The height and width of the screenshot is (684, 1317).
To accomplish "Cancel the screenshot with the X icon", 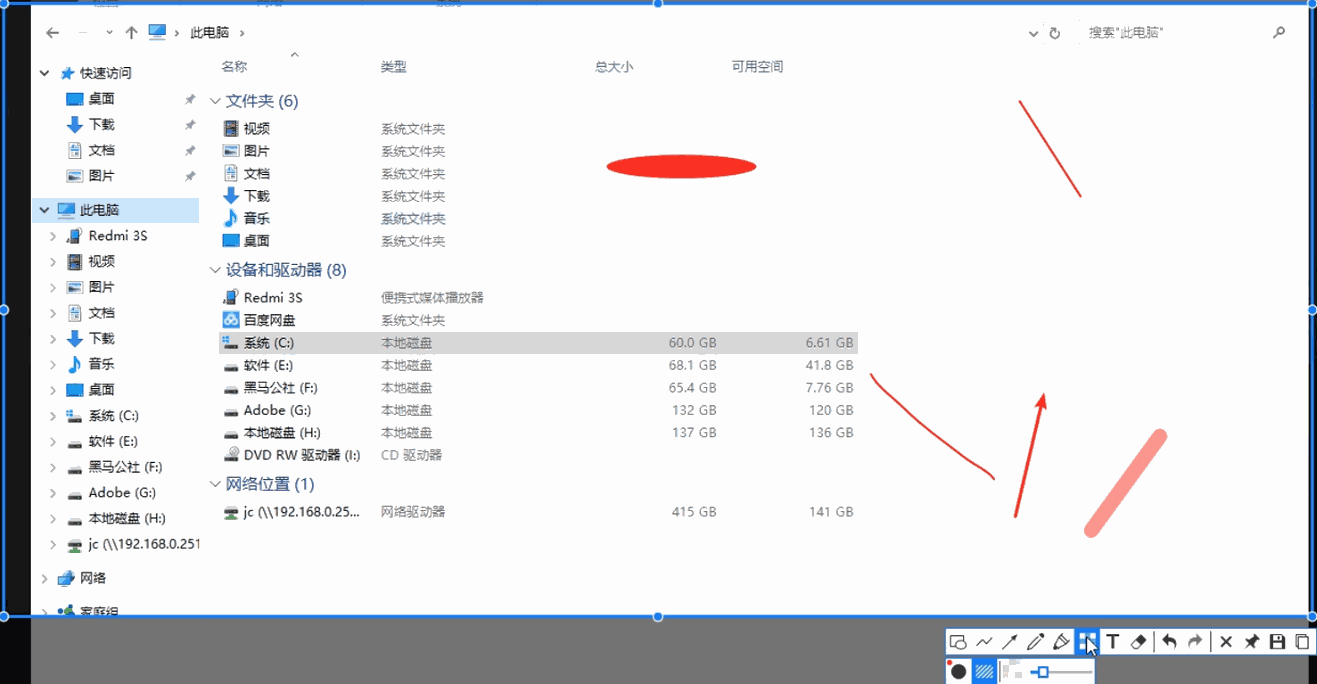I will click(1226, 642).
